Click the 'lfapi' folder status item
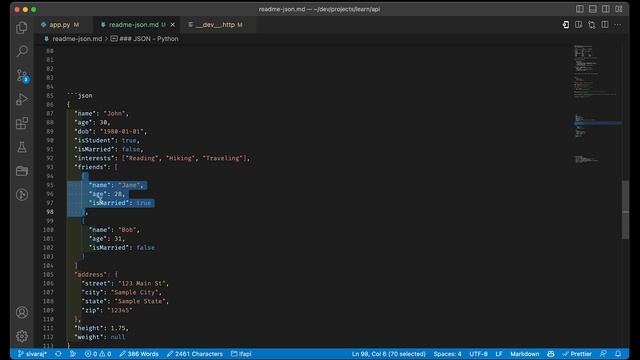The image size is (640, 360). (241, 354)
